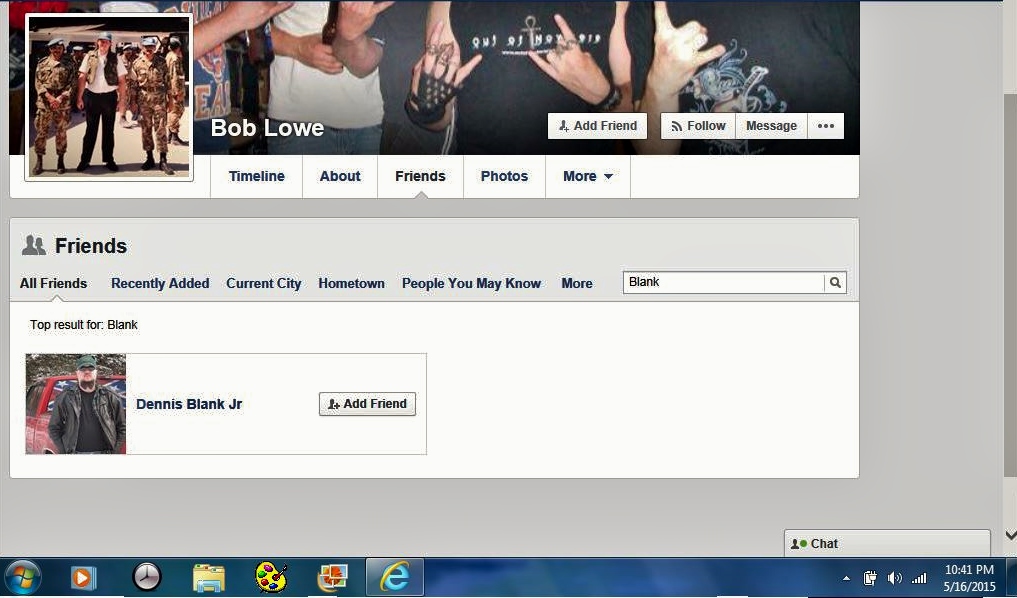
Task: Add Dennis Blank Jr as friend
Action: (367, 403)
